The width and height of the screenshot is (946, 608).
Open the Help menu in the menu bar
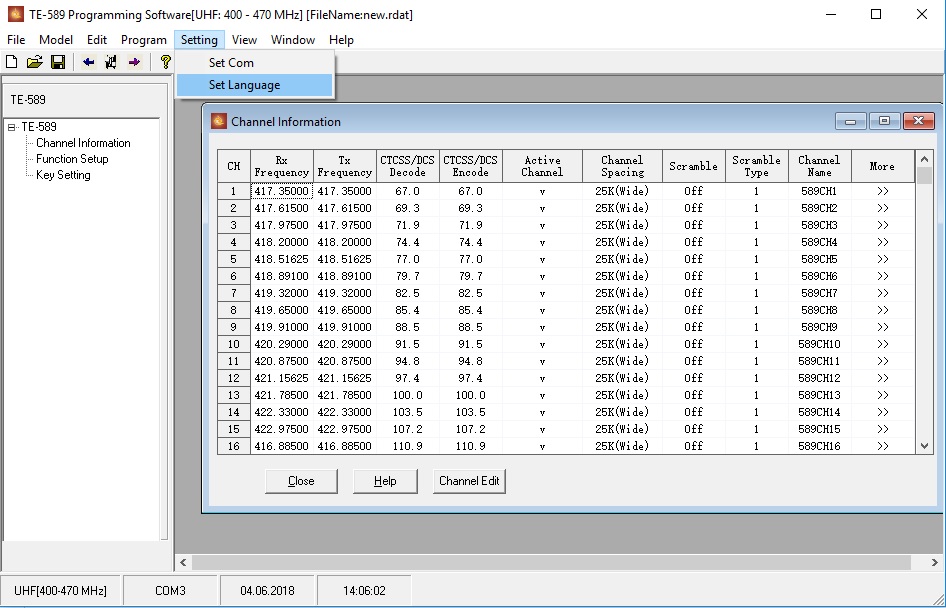tap(341, 40)
